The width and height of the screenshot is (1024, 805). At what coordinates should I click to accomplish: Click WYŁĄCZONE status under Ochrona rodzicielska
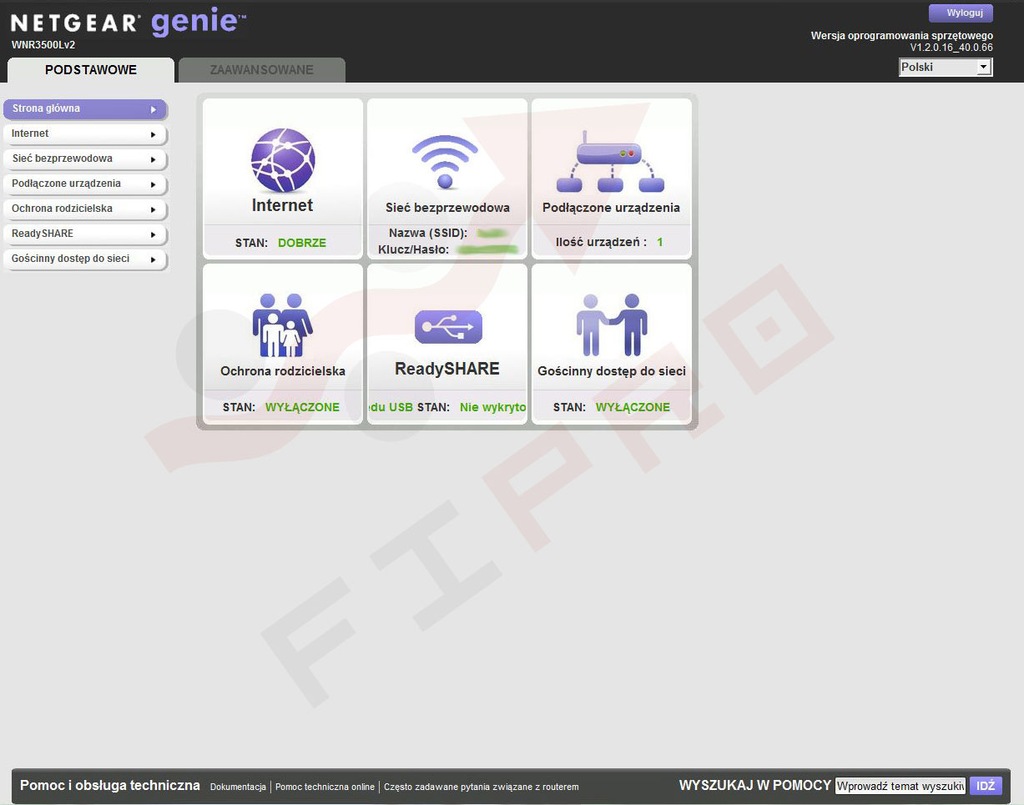point(302,407)
